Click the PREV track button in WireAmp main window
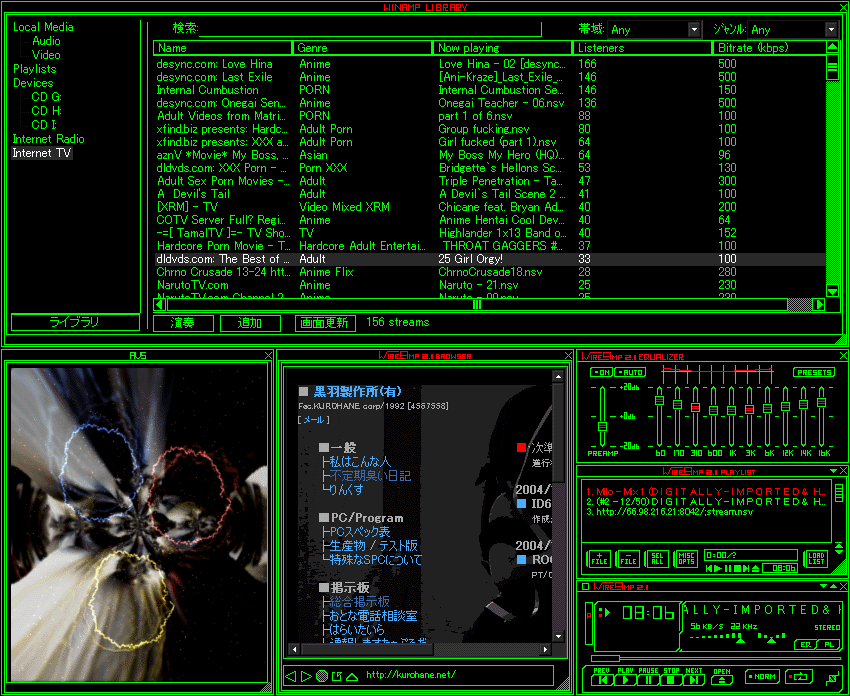 click(x=604, y=680)
